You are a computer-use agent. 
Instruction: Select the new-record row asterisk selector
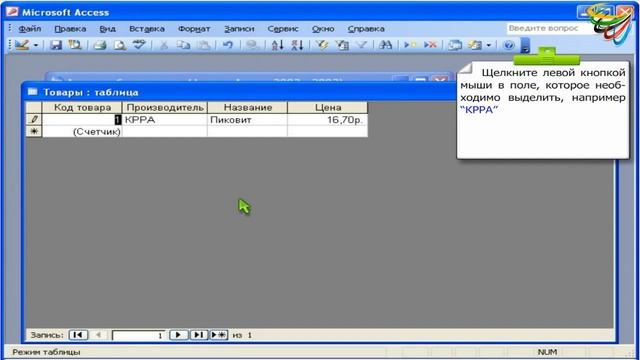(x=34, y=131)
